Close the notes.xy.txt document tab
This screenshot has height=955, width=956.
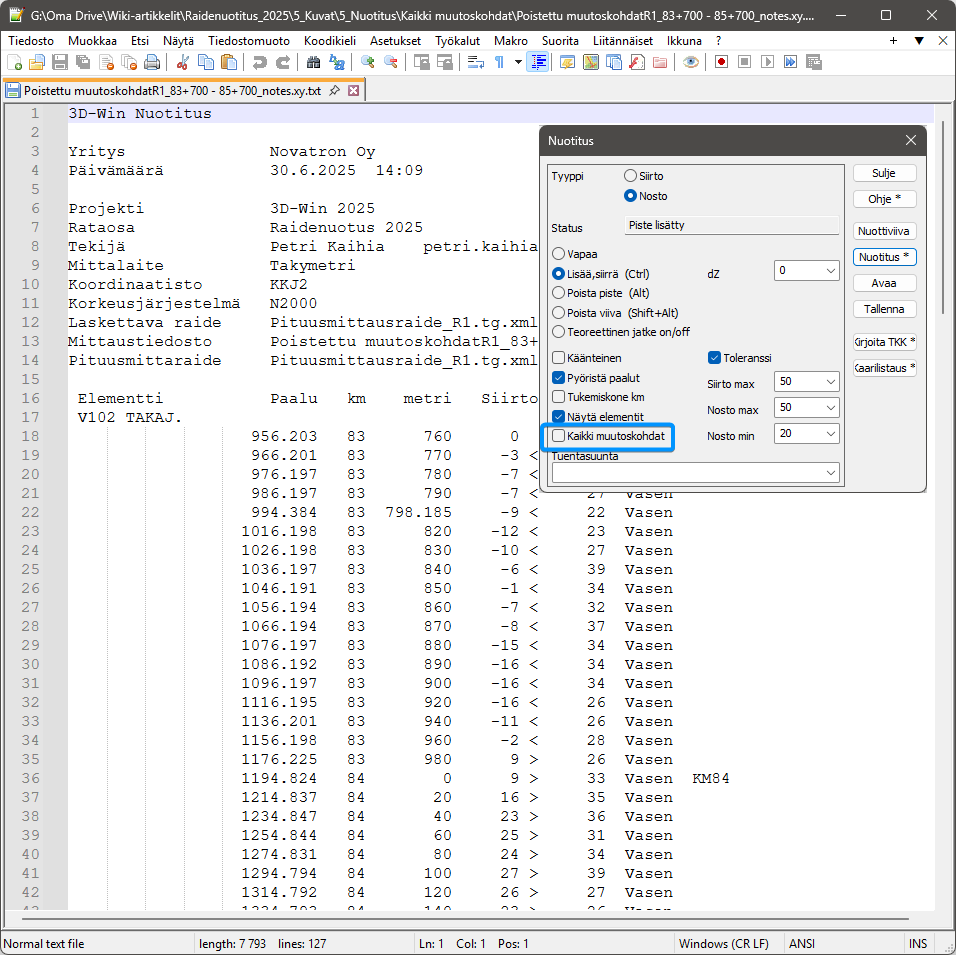(x=353, y=90)
